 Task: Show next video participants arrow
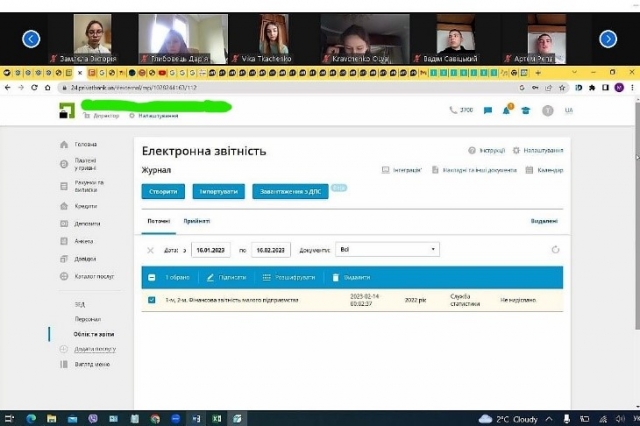coord(608,39)
